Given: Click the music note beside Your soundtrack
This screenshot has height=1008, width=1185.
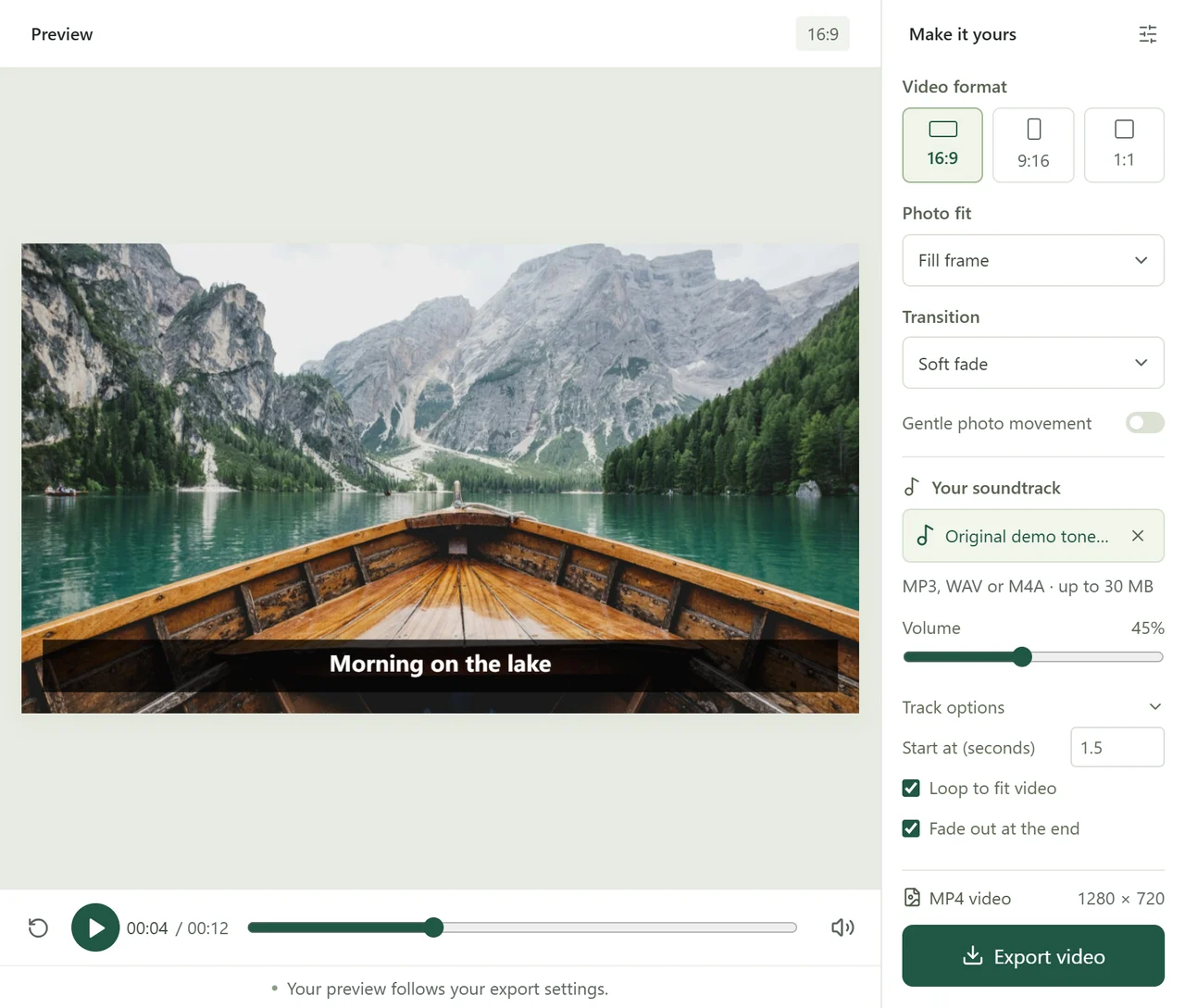Looking at the screenshot, I should pos(912,487).
